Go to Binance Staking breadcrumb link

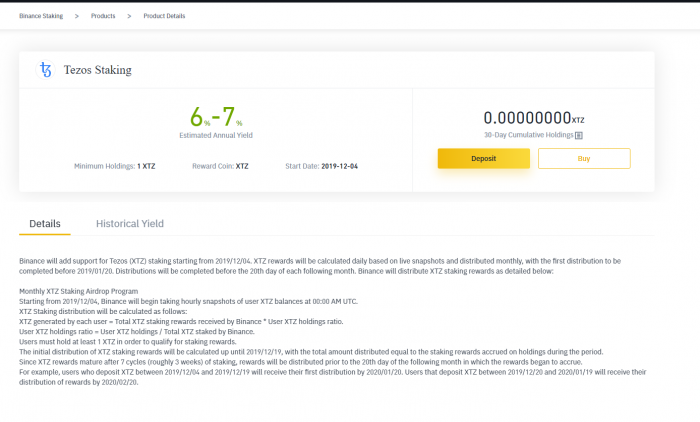coord(41,16)
